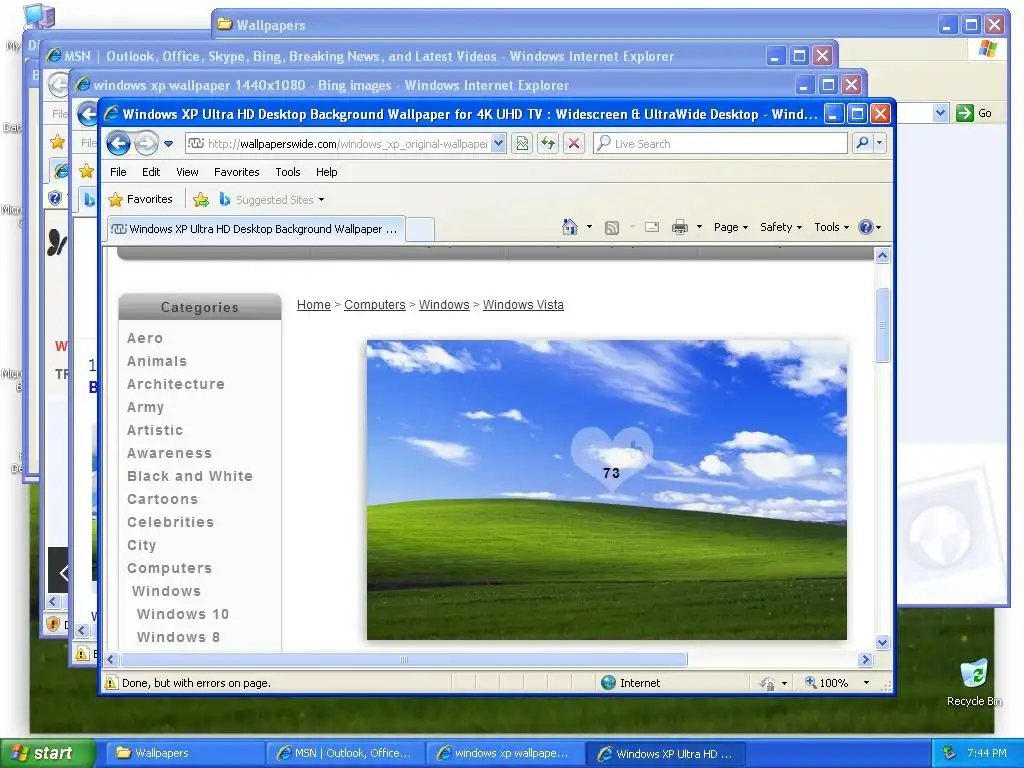
Task: Select the Black and White category
Action: tap(189, 476)
